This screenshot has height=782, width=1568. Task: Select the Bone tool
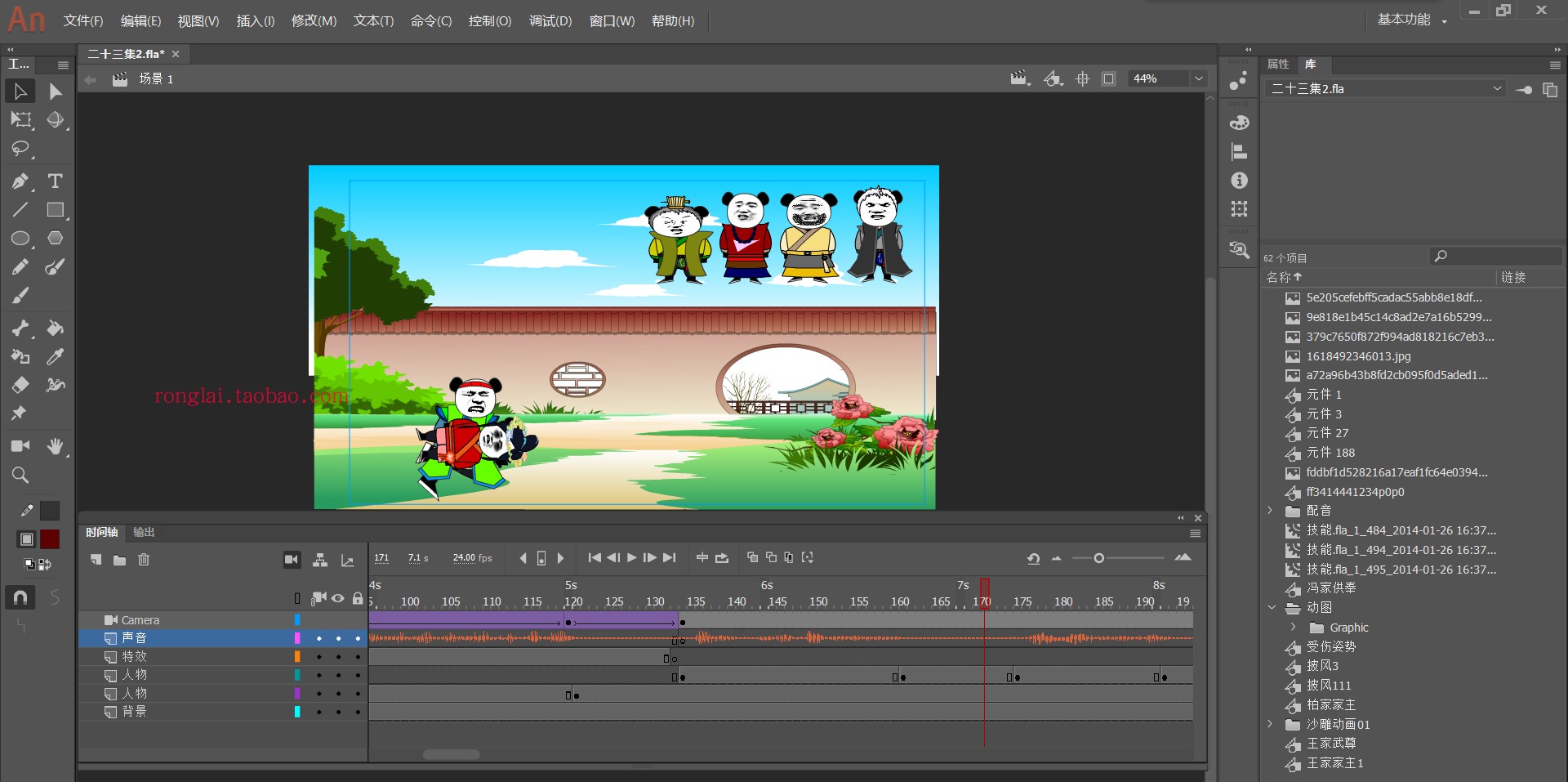20,328
